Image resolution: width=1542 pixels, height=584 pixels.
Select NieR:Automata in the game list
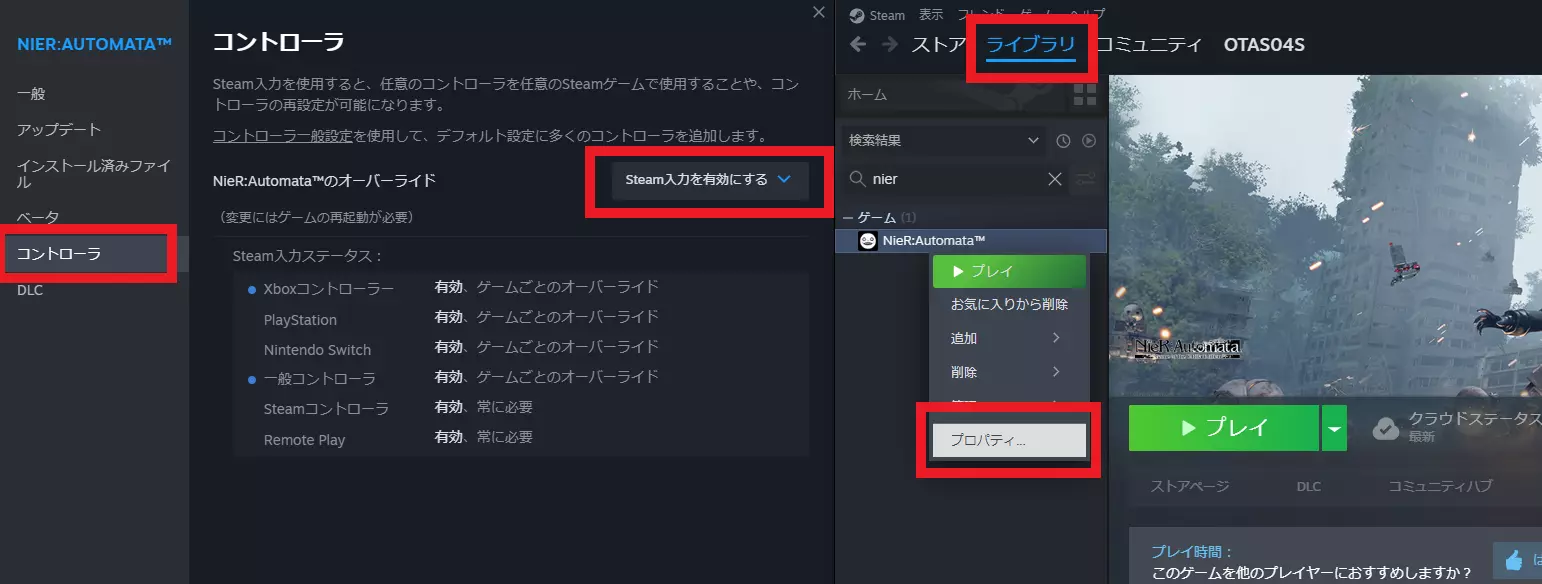[x=972, y=241]
